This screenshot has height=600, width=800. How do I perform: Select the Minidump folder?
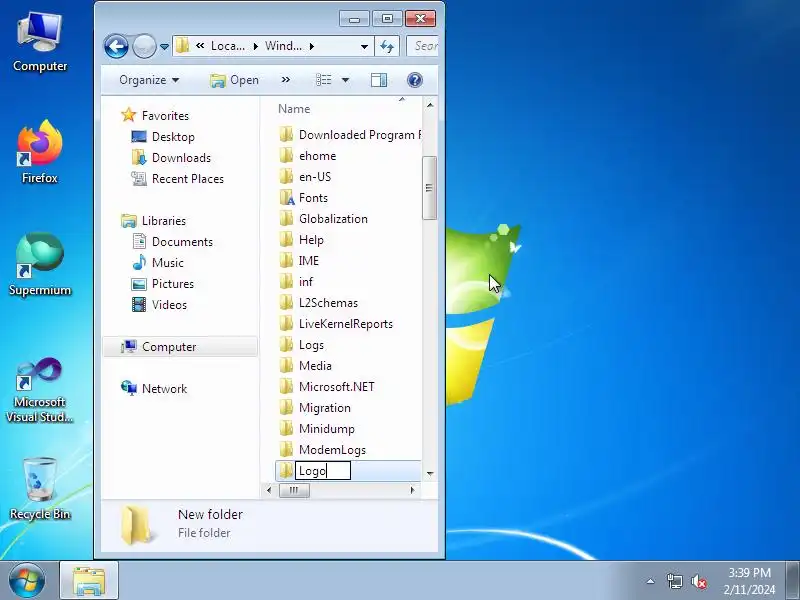click(x=317, y=429)
